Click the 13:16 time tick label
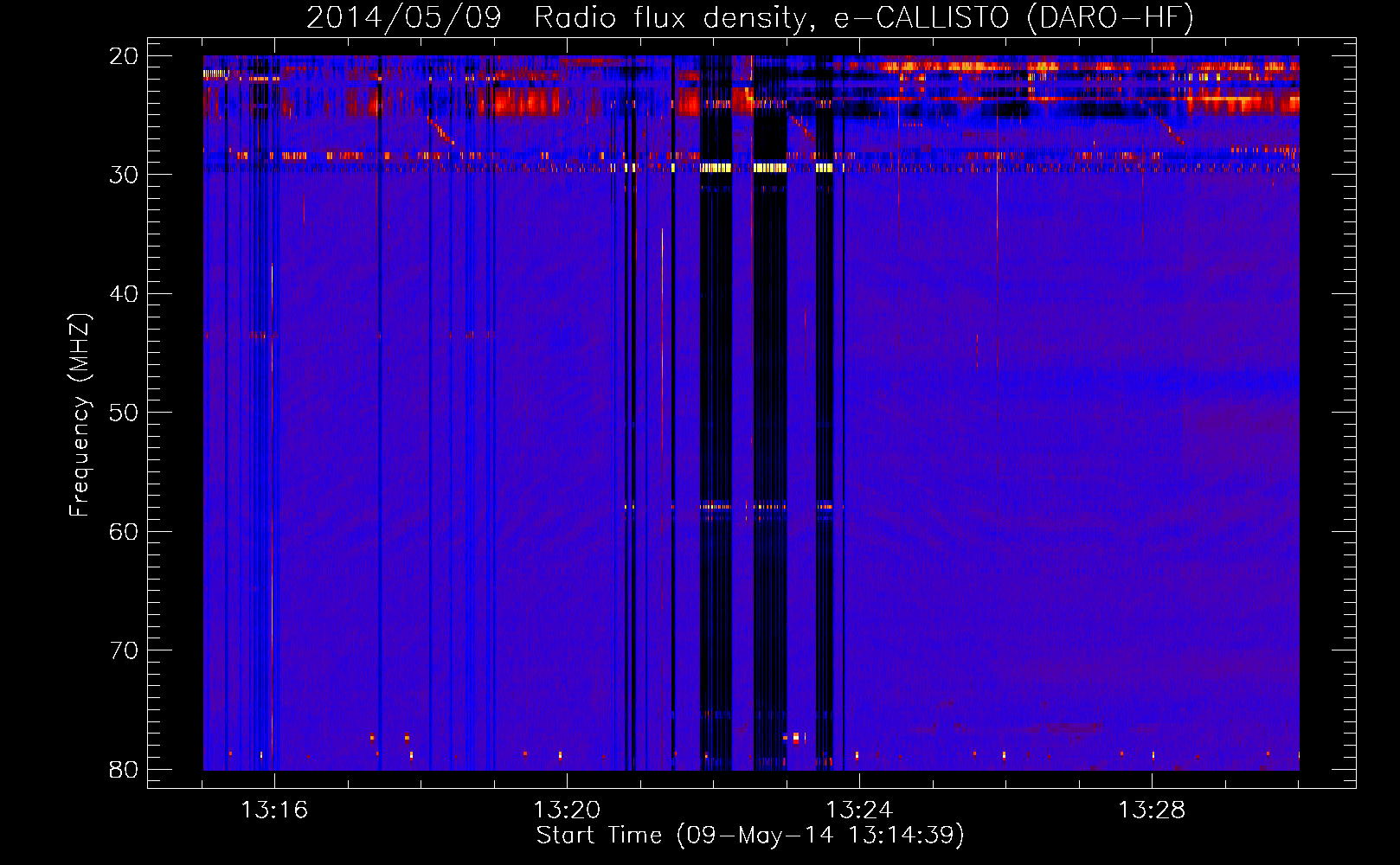The width and height of the screenshot is (1400, 865). point(274,811)
